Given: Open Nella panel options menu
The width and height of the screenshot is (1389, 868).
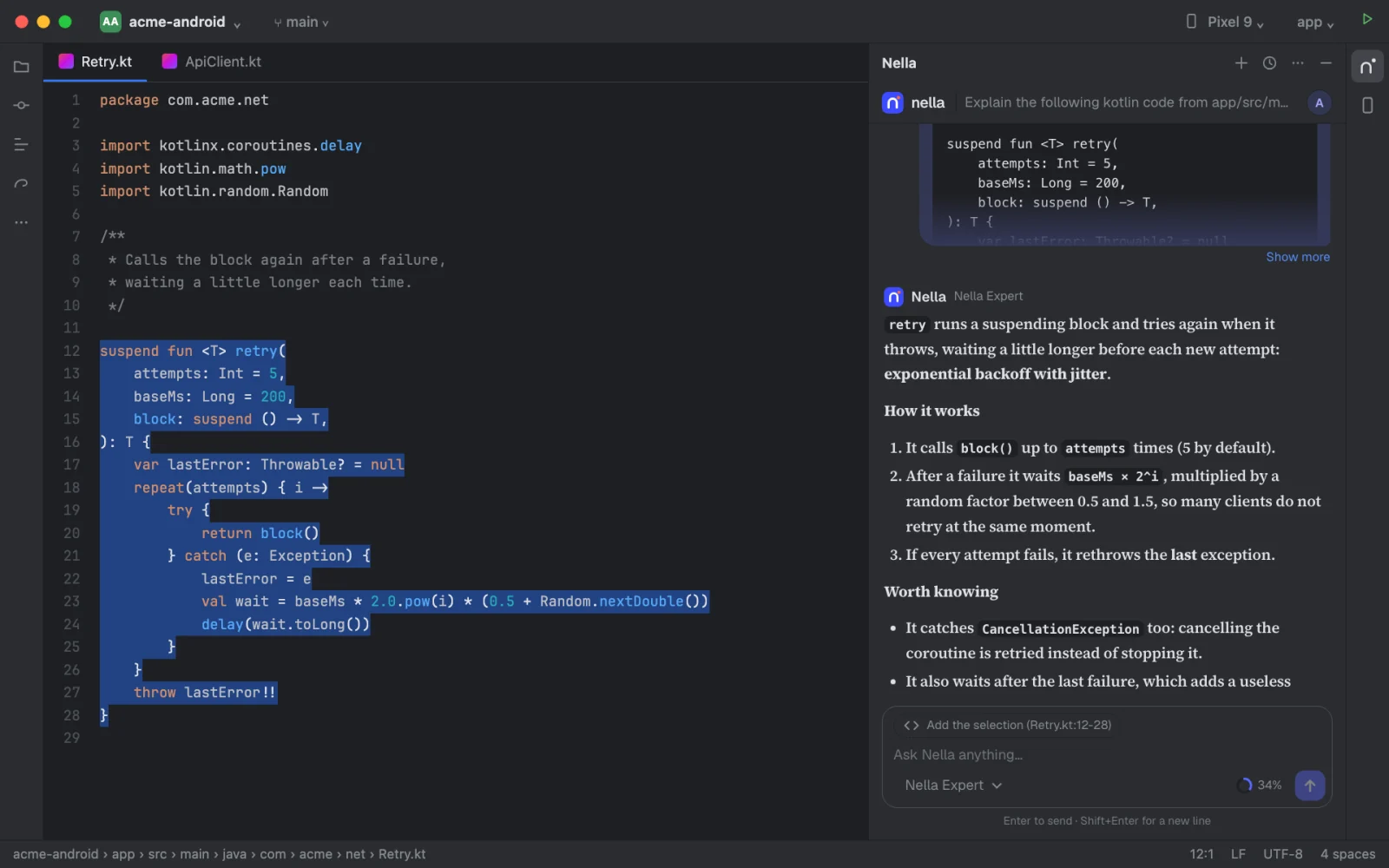Looking at the screenshot, I should [x=1297, y=63].
